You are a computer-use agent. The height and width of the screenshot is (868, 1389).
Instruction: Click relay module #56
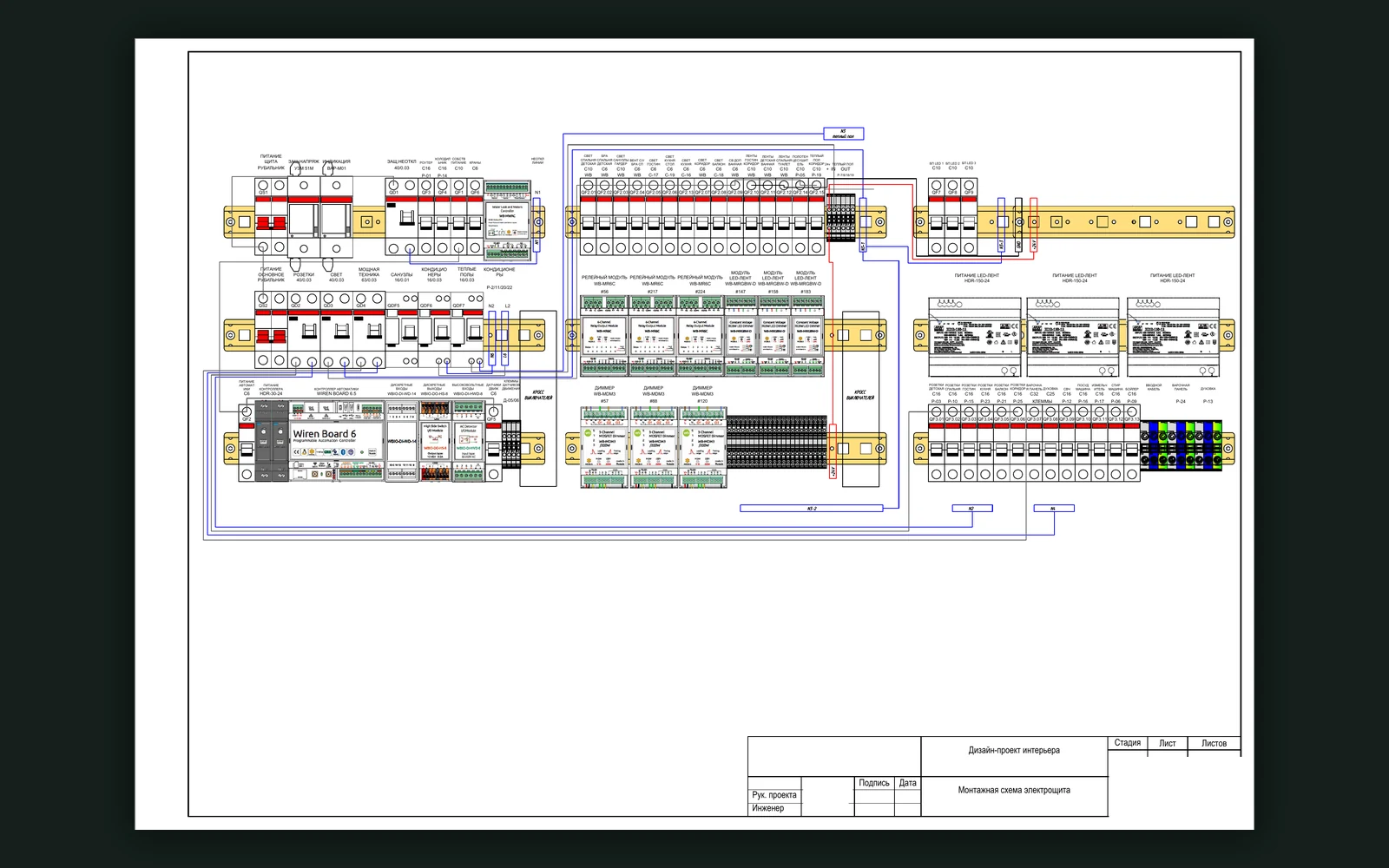(604, 335)
